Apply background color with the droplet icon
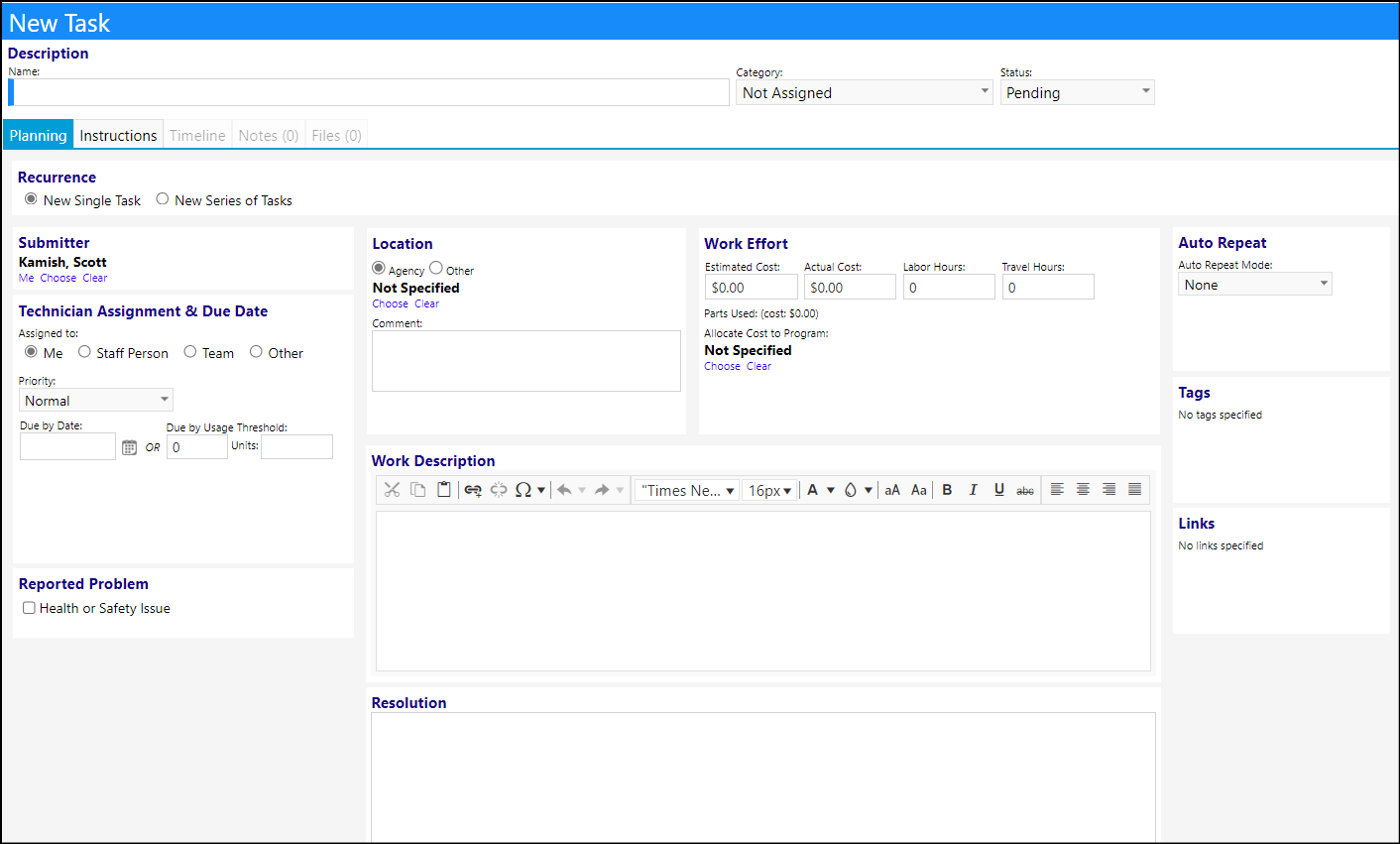The height and width of the screenshot is (844, 1400). (851, 490)
